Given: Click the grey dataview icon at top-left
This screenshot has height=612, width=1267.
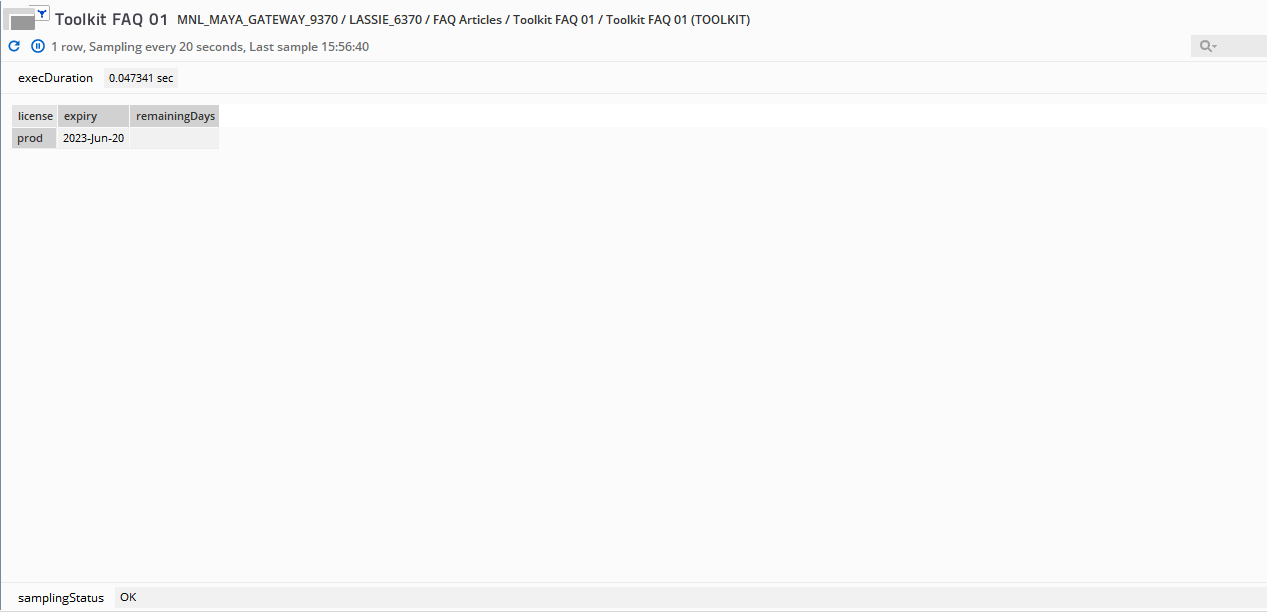Looking at the screenshot, I should click(22, 21).
